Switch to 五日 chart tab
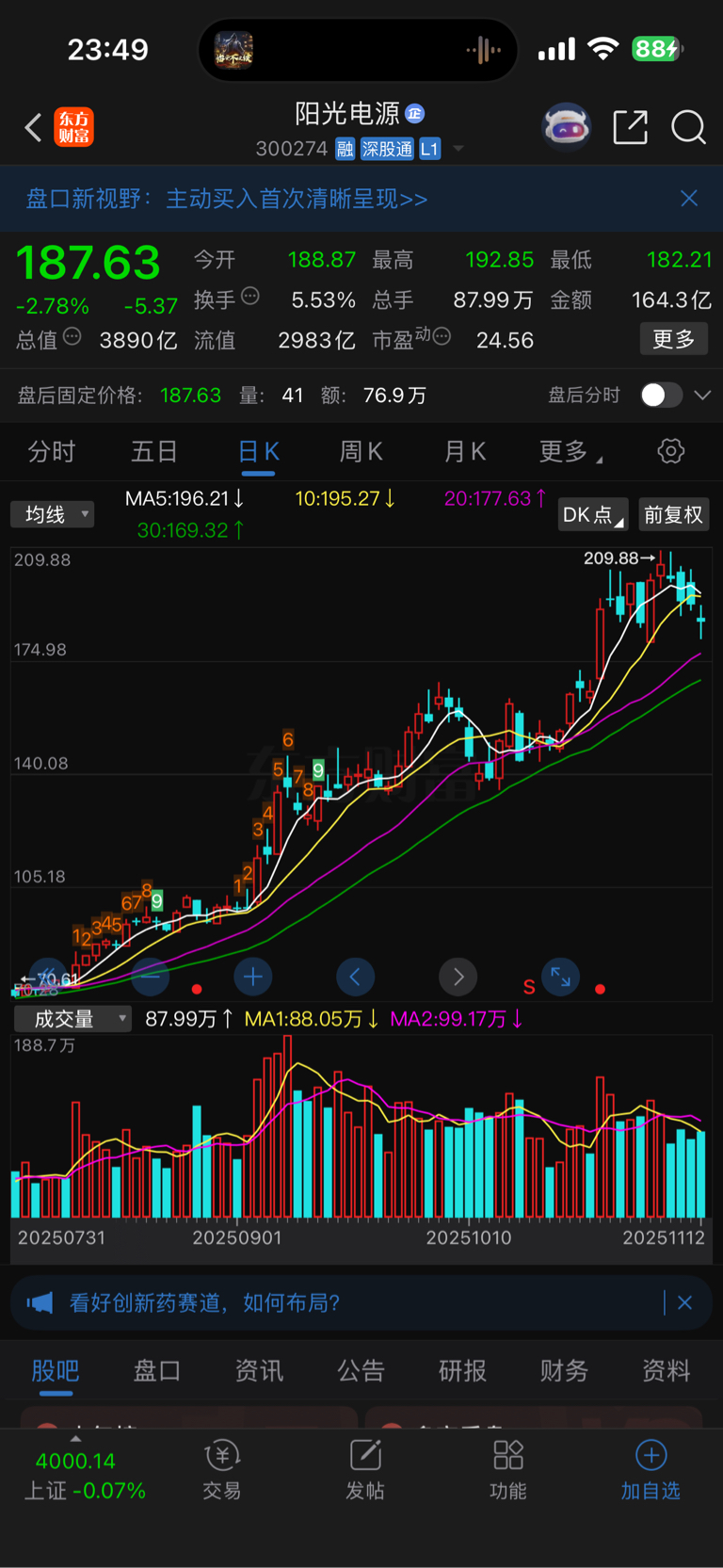 [154, 452]
